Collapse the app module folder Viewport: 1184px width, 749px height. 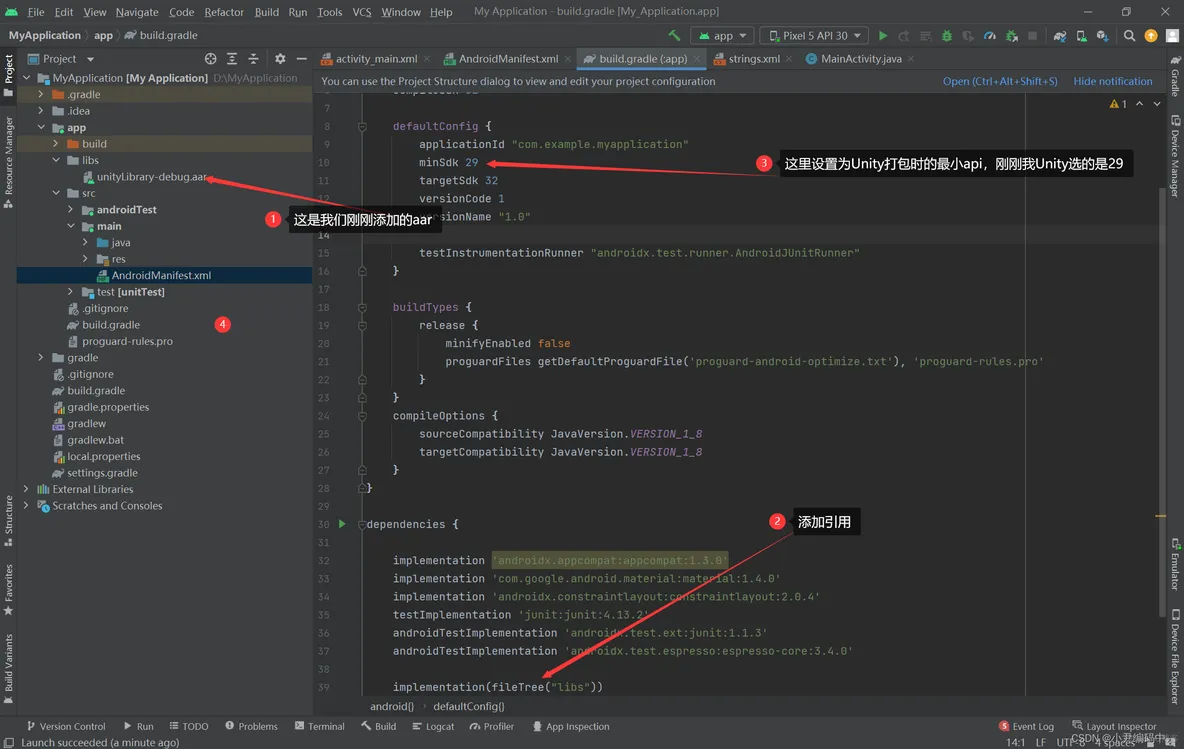(x=41, y=128)
